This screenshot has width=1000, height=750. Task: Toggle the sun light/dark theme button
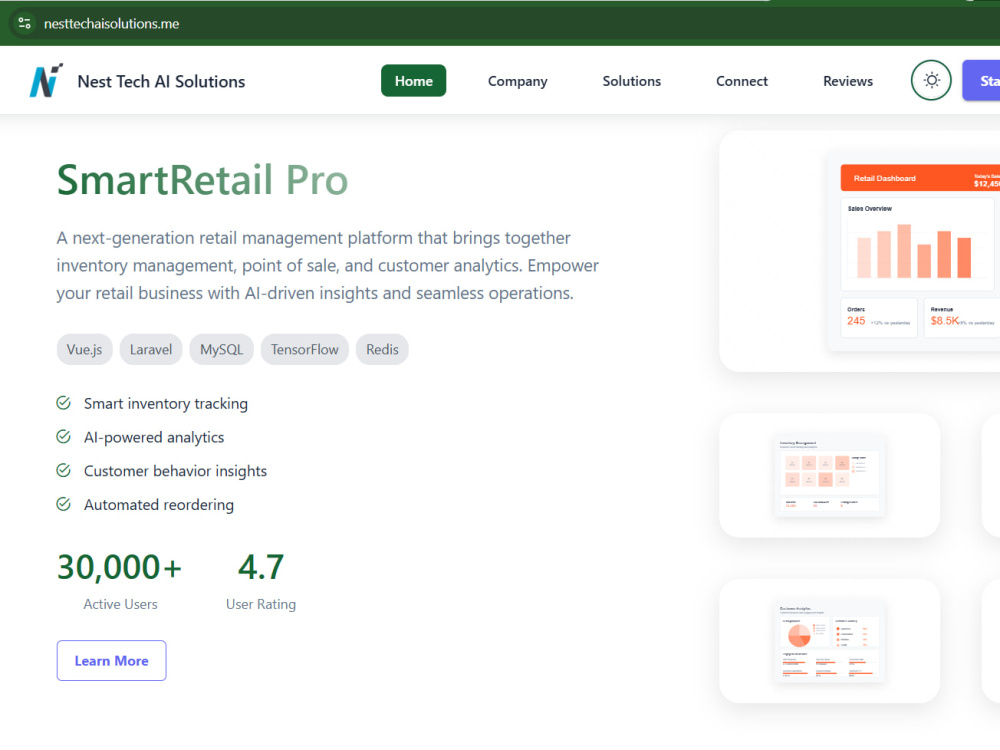pyautogui.click(x=930, y=80)
